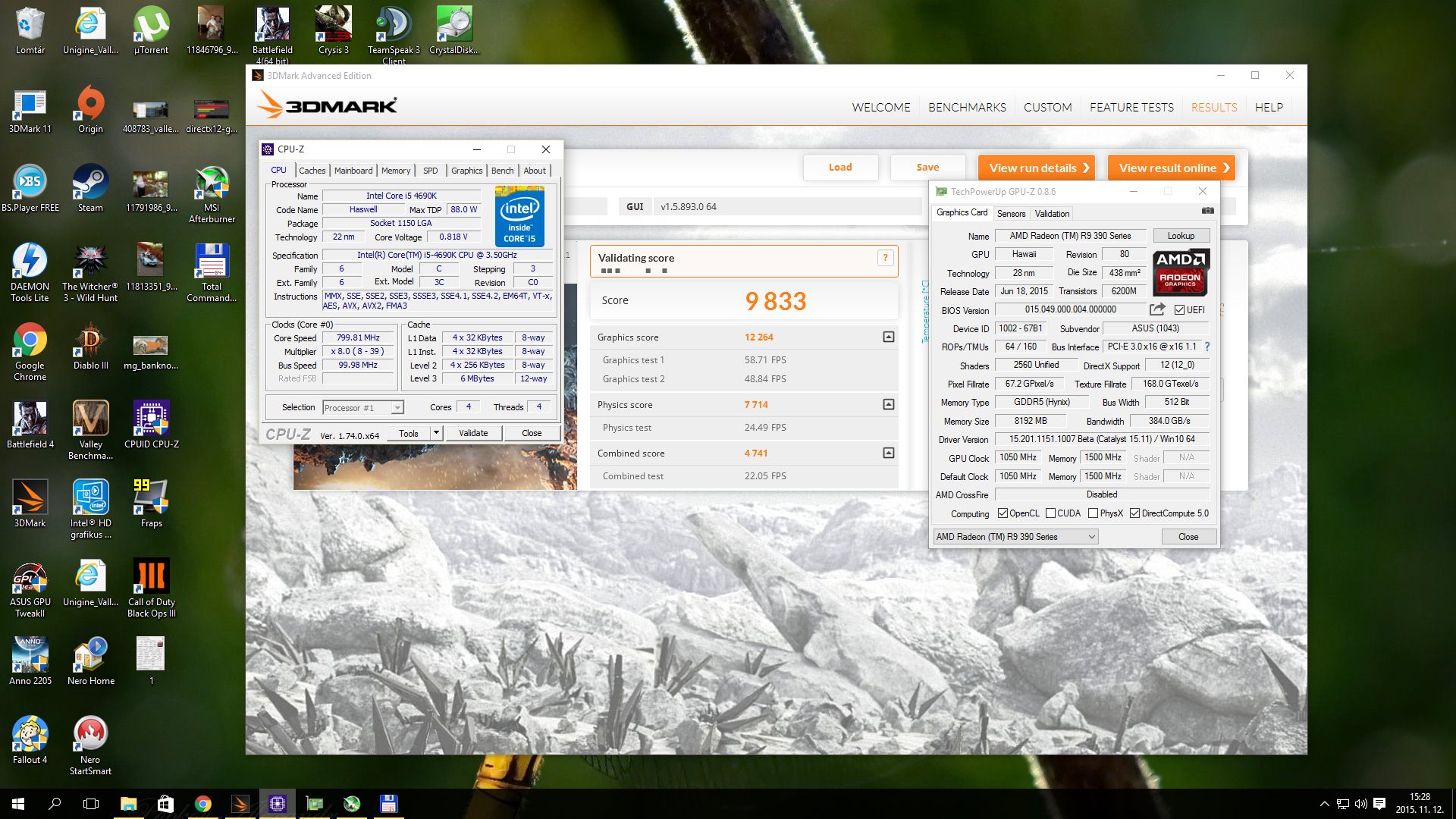This screenshot has width=1456, height=819.
Task: Open 3DMark FEATURE TESTS menu
Action: click(1131, 107)
